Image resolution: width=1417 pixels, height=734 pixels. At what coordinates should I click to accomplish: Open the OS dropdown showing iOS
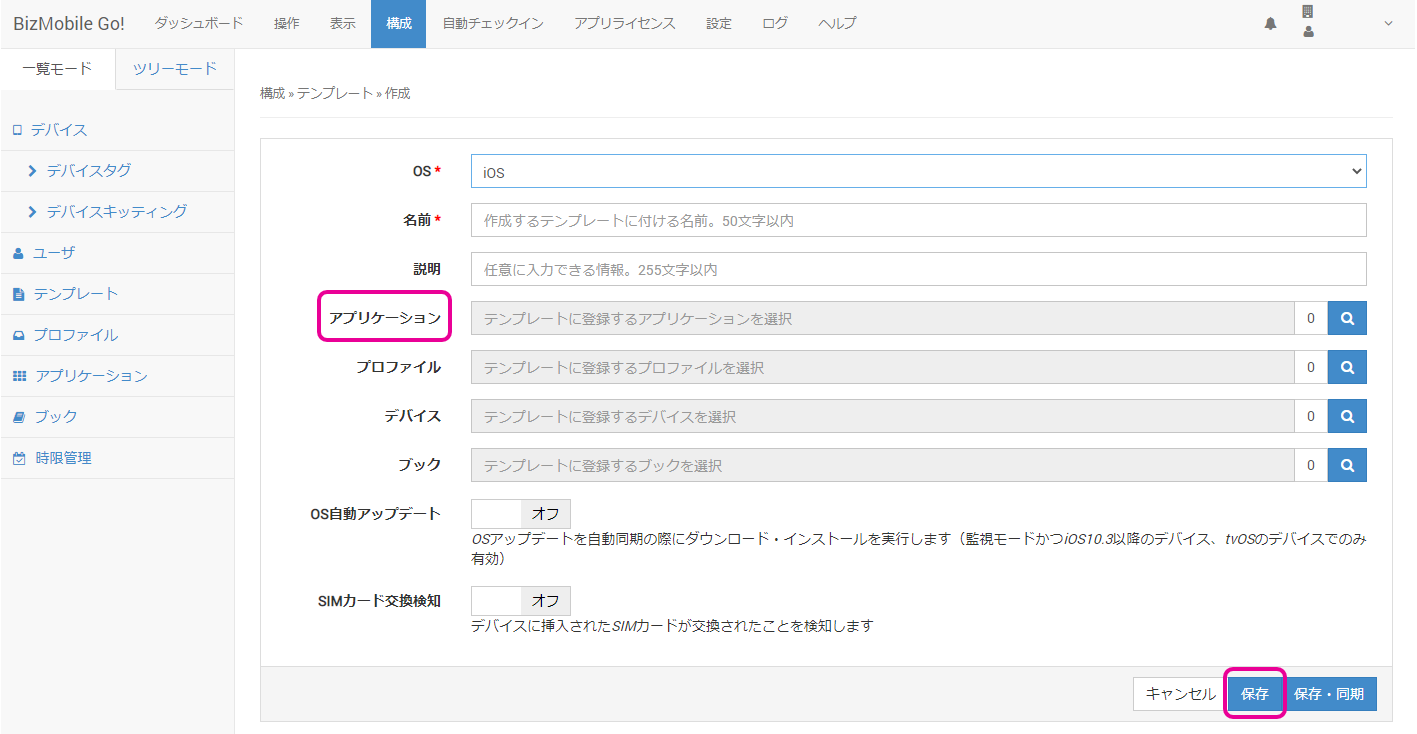918,171
